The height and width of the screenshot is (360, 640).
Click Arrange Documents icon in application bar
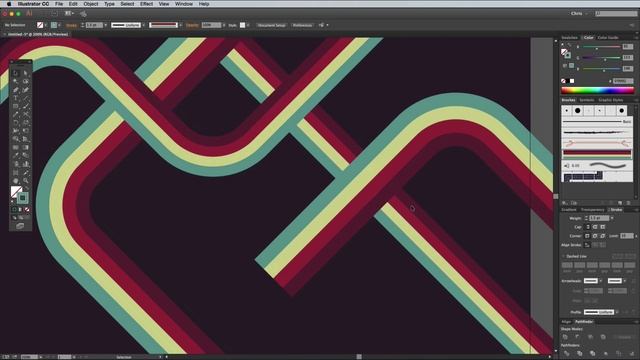coord(69,13)
